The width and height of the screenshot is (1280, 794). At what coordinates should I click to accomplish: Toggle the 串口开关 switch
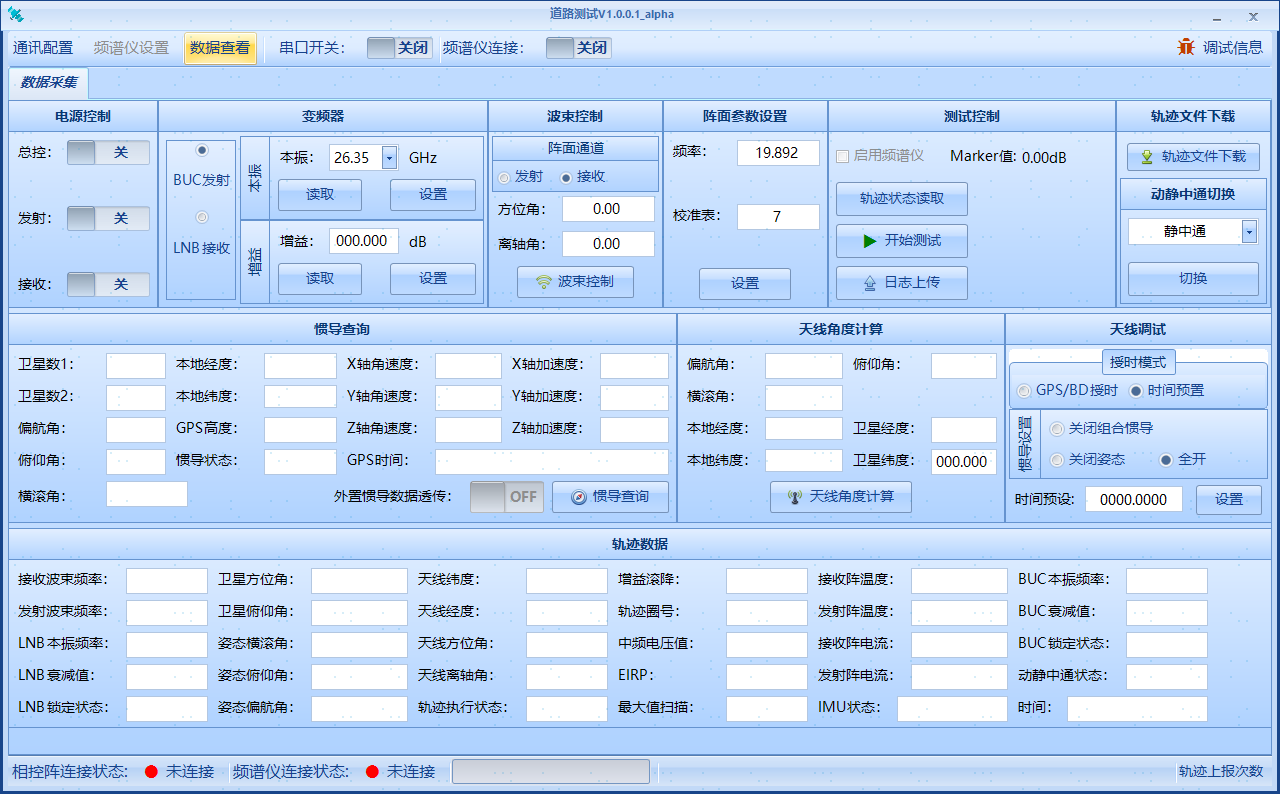pyautogui.click(x=399, y=48)
